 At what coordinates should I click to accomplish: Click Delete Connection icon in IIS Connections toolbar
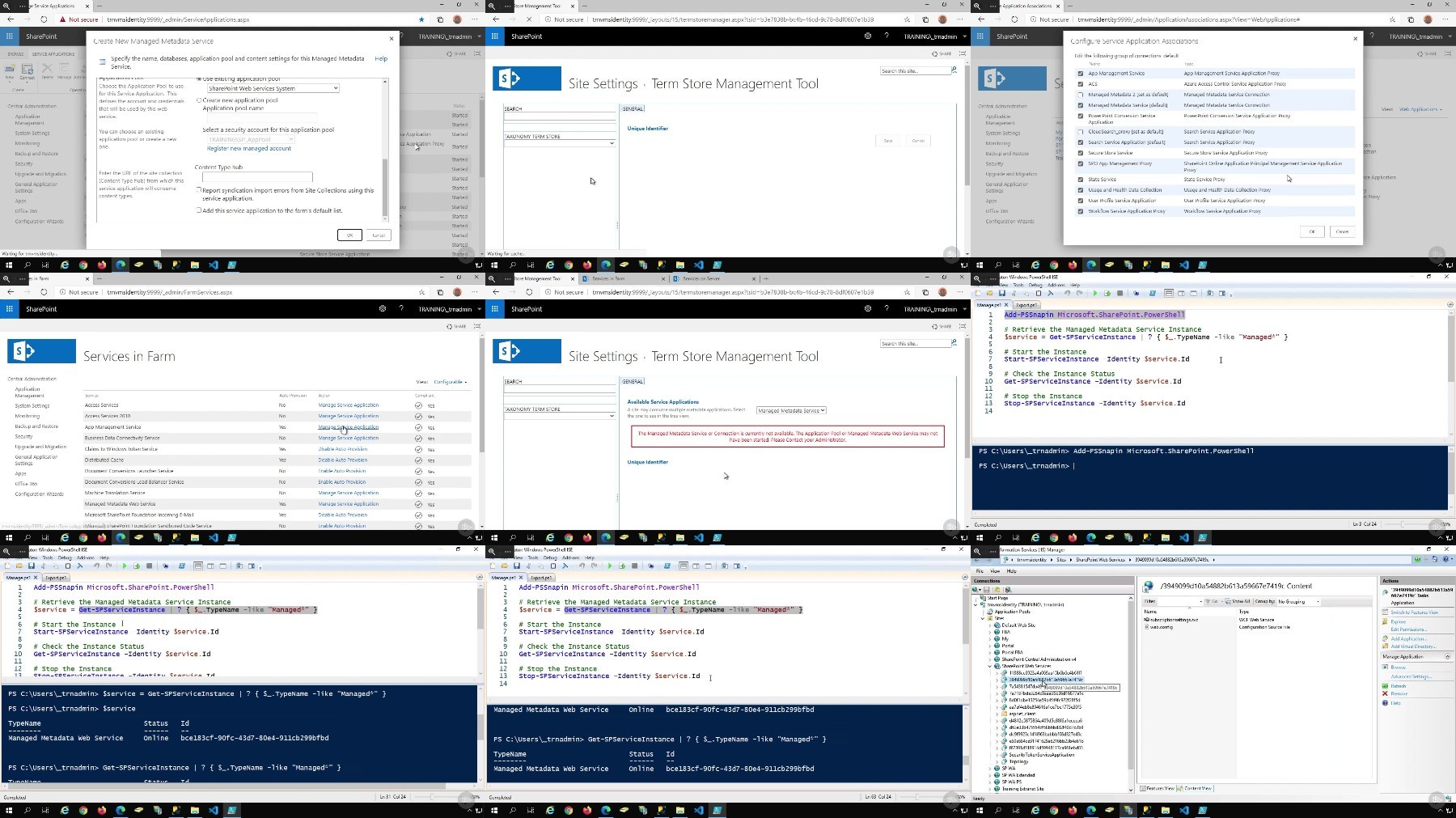coord(1008,589)
